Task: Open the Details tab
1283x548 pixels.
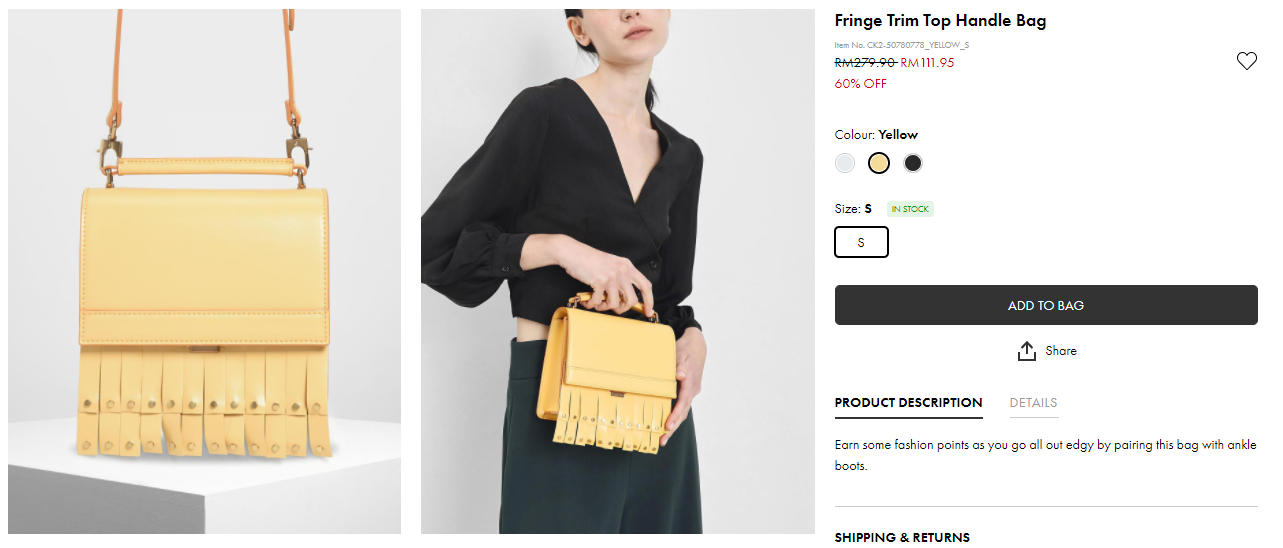Action: 1033,403
